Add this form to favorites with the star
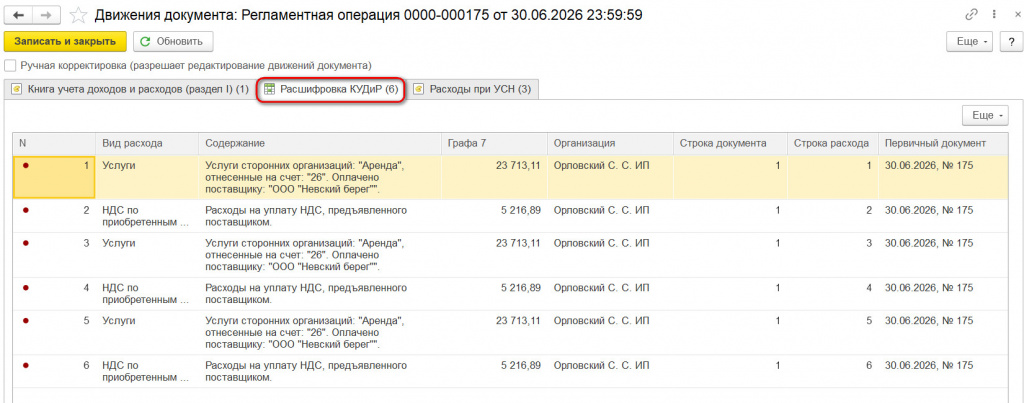Image resolution: width=1024 pixels, height=403 pixels. tap(78, 14)
